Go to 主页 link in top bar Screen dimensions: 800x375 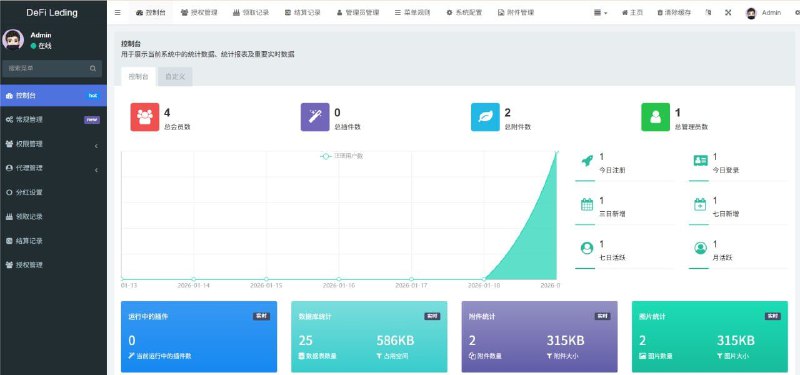click(x=632, y=13)
